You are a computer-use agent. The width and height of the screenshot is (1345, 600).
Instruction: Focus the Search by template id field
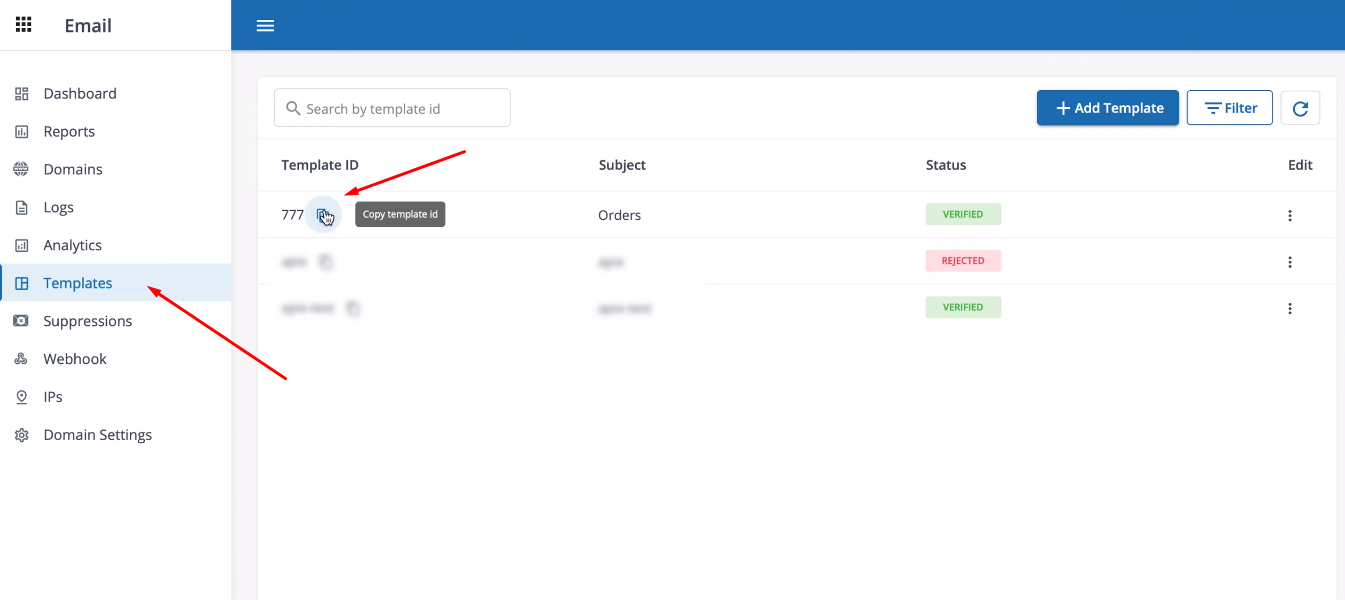(x=392, y=108)
